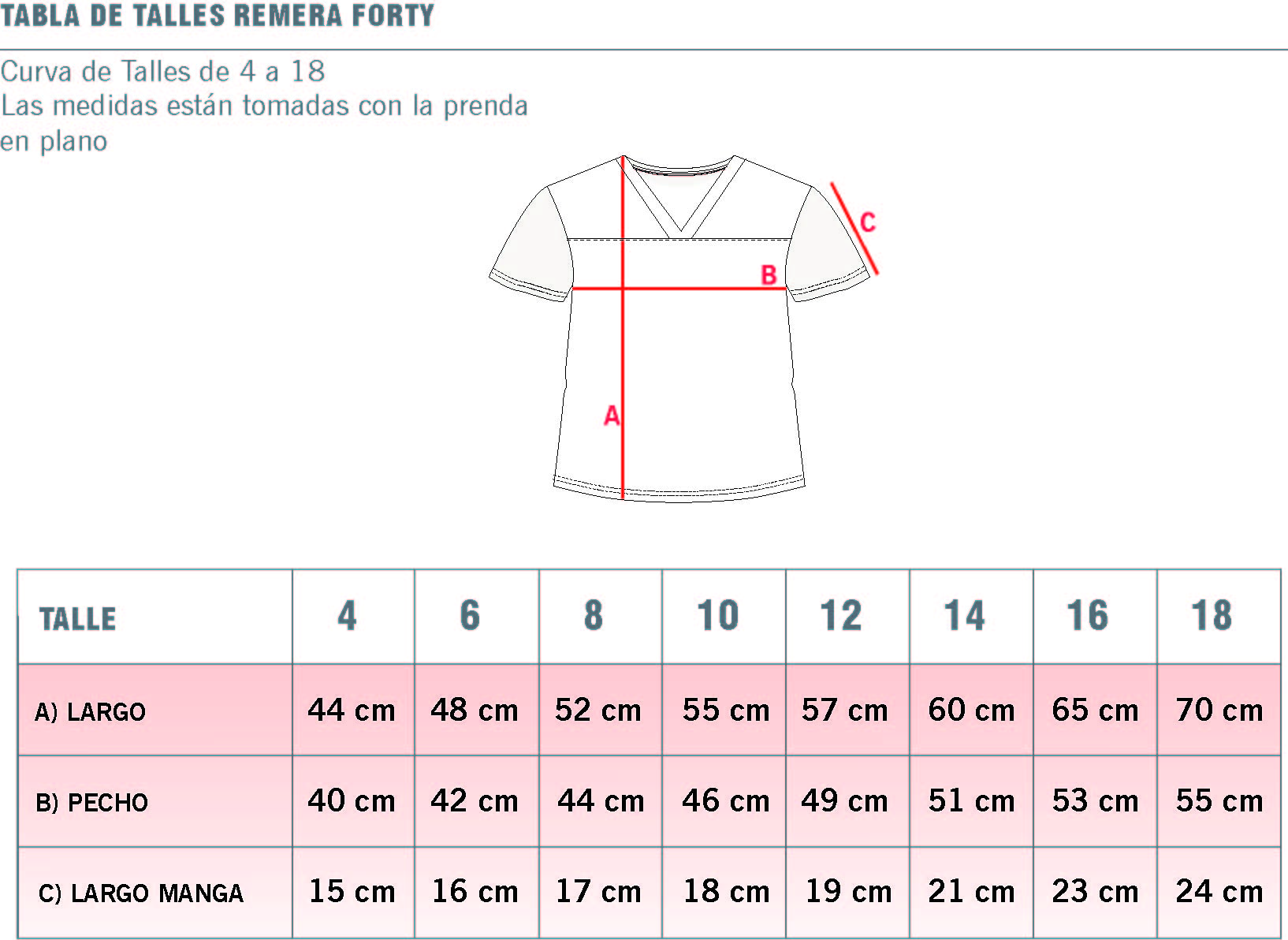Screen dimensions: 1288x940
Task: Click the A) LARGO row label
Action: point(91,711)
